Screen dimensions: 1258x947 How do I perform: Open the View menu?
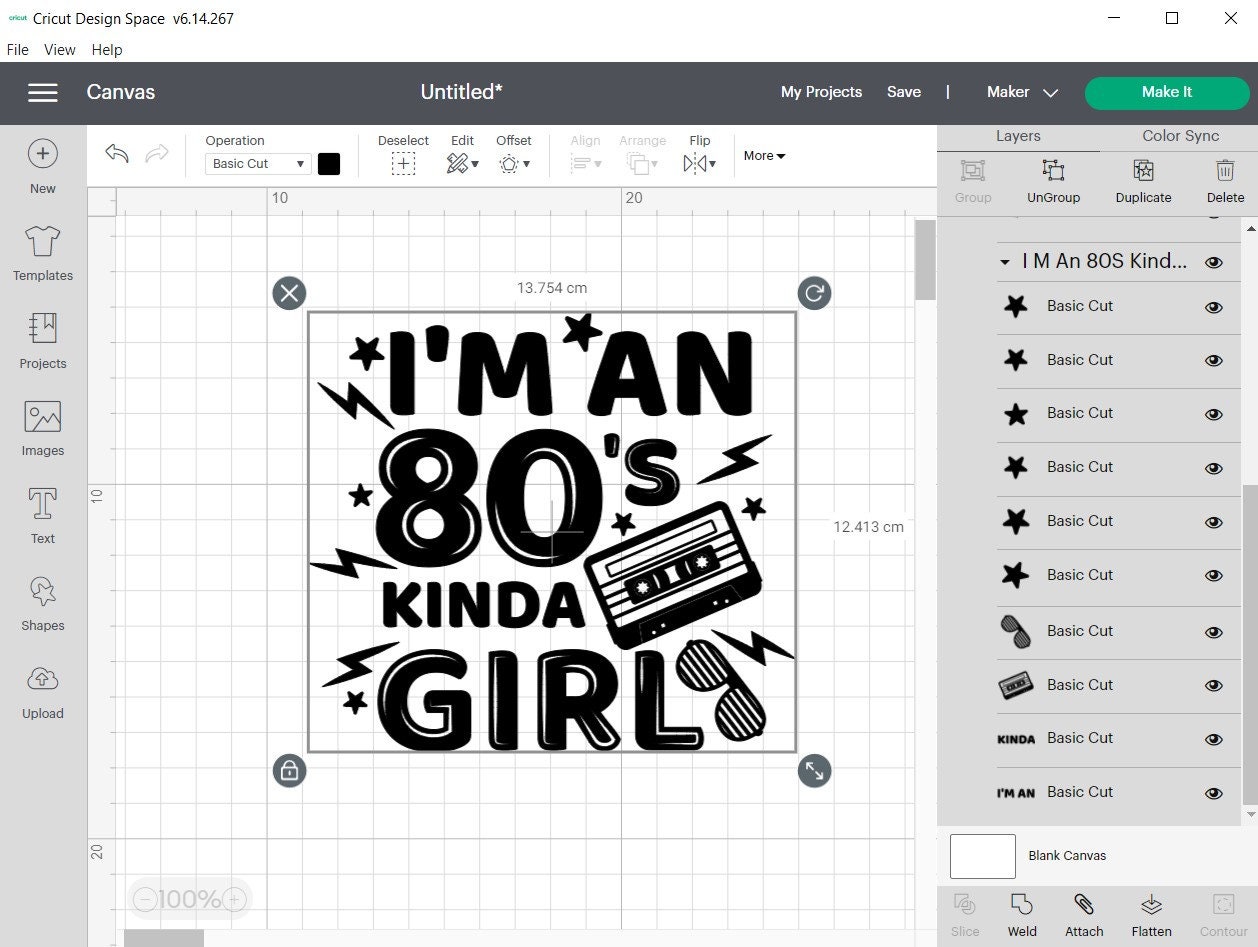[59, 49]
